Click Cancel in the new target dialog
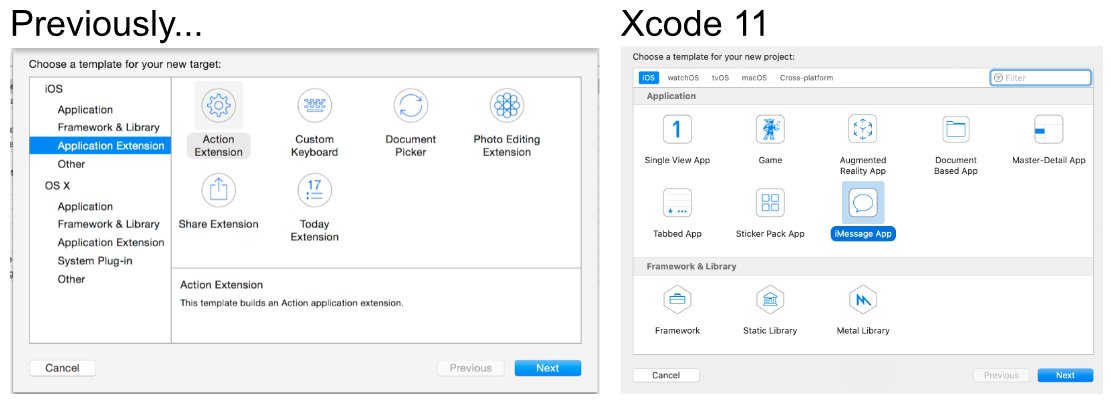1111x420 pixels. click(x=62, y=368)
